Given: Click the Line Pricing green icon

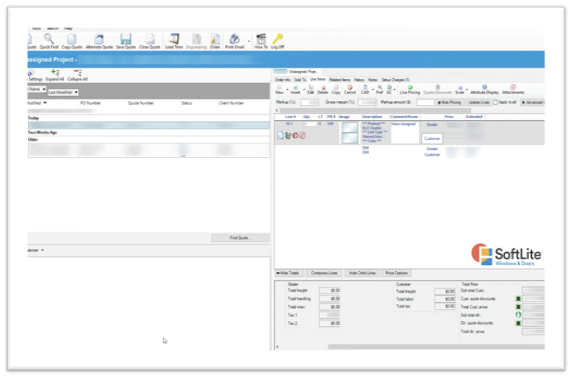Looking at the screenshot, I should [x=410, y=88].
